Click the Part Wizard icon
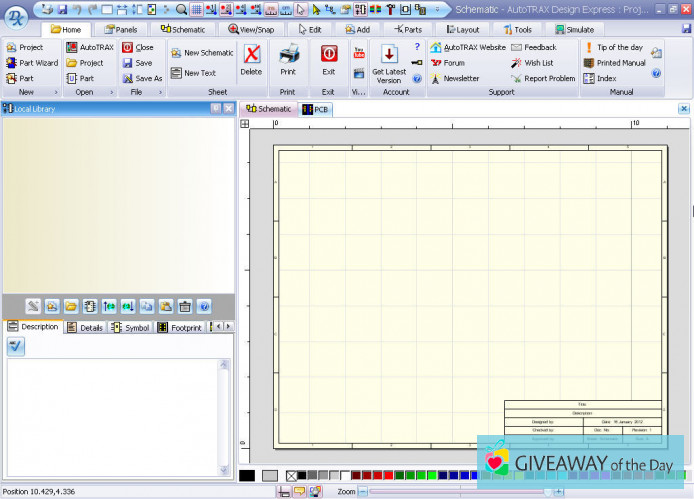The image size is (694, 499). [10, 63]
